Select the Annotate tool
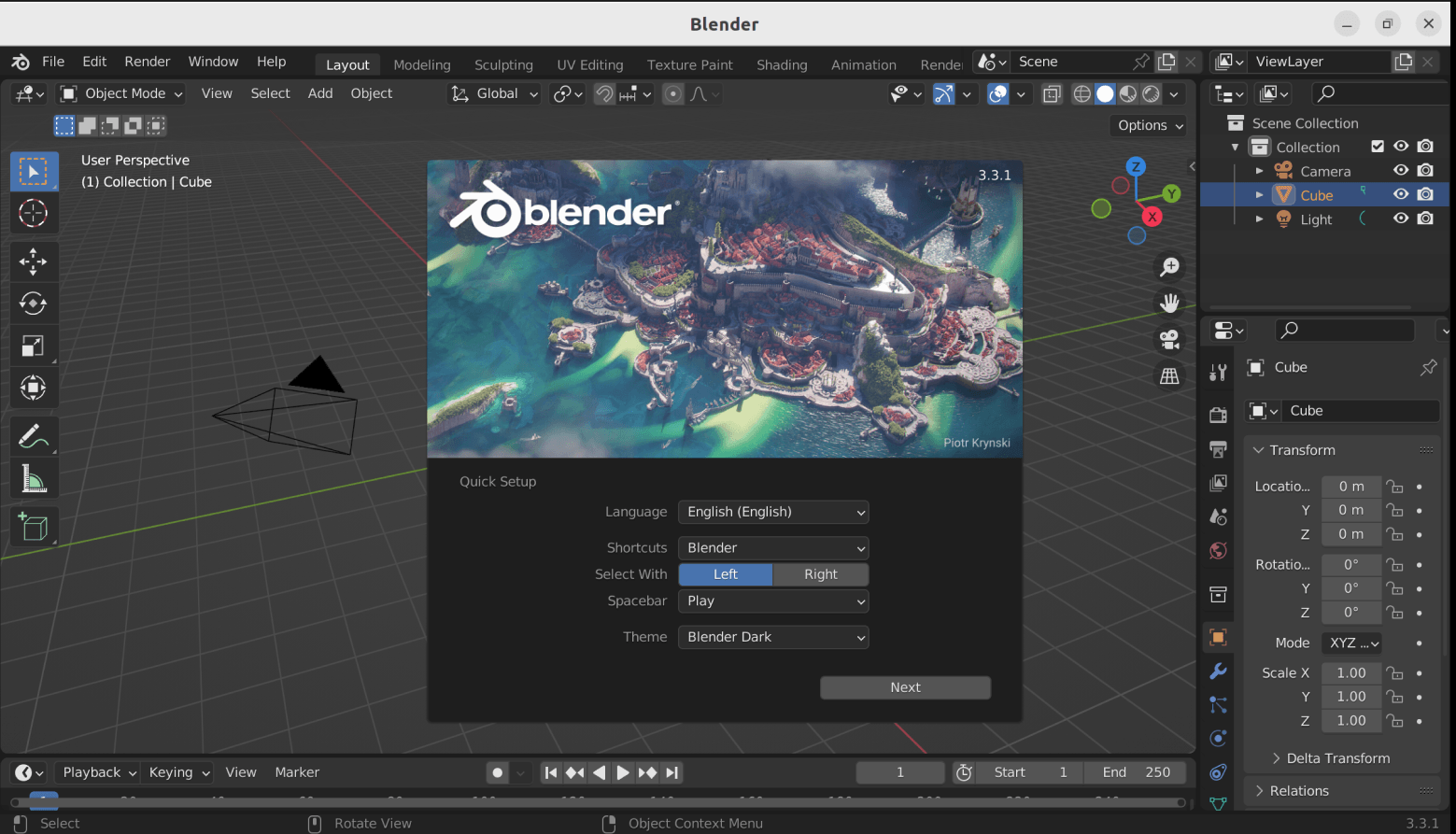The width and height of the screenshot is (1456, 834). pyautogui.click(x=34, y=436)
